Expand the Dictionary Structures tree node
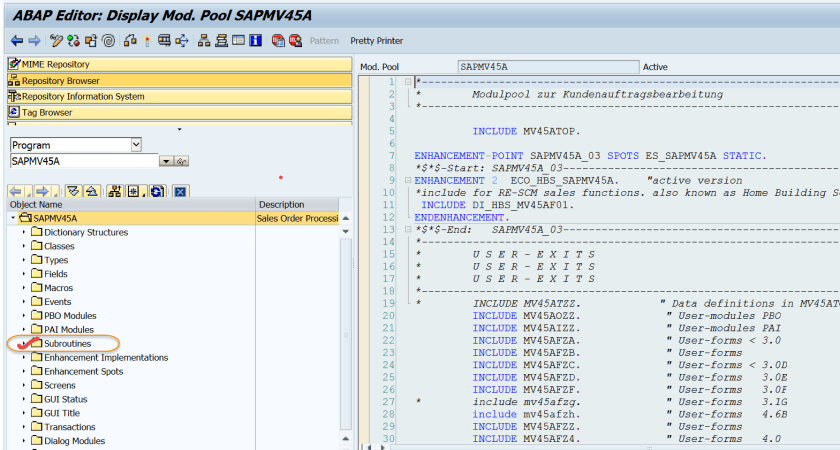Image resolution: width=840 pixels, height=450 pixels. (x=24, y=232)
